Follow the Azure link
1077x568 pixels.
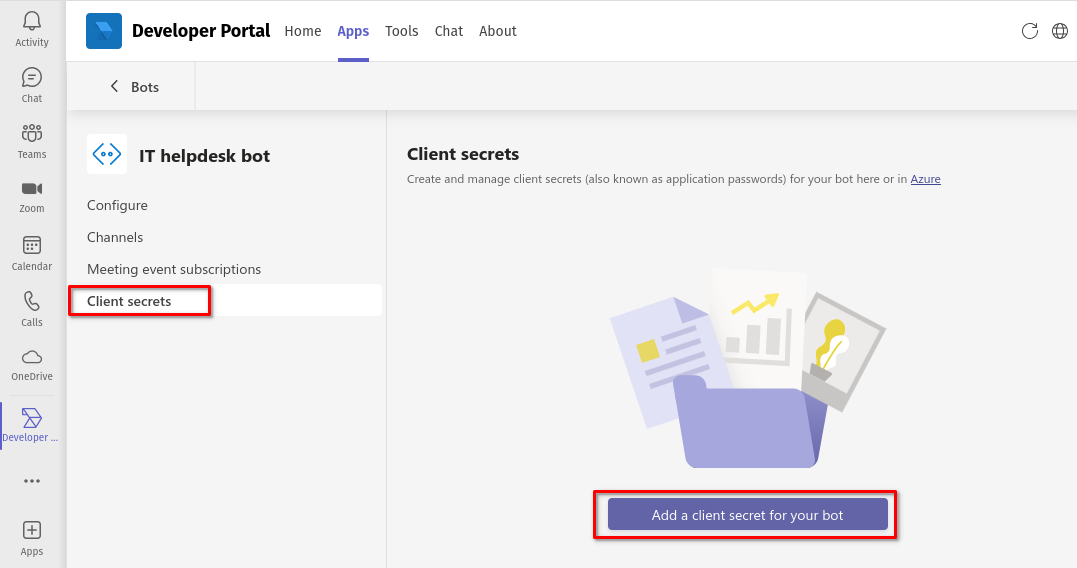point(925,179)
